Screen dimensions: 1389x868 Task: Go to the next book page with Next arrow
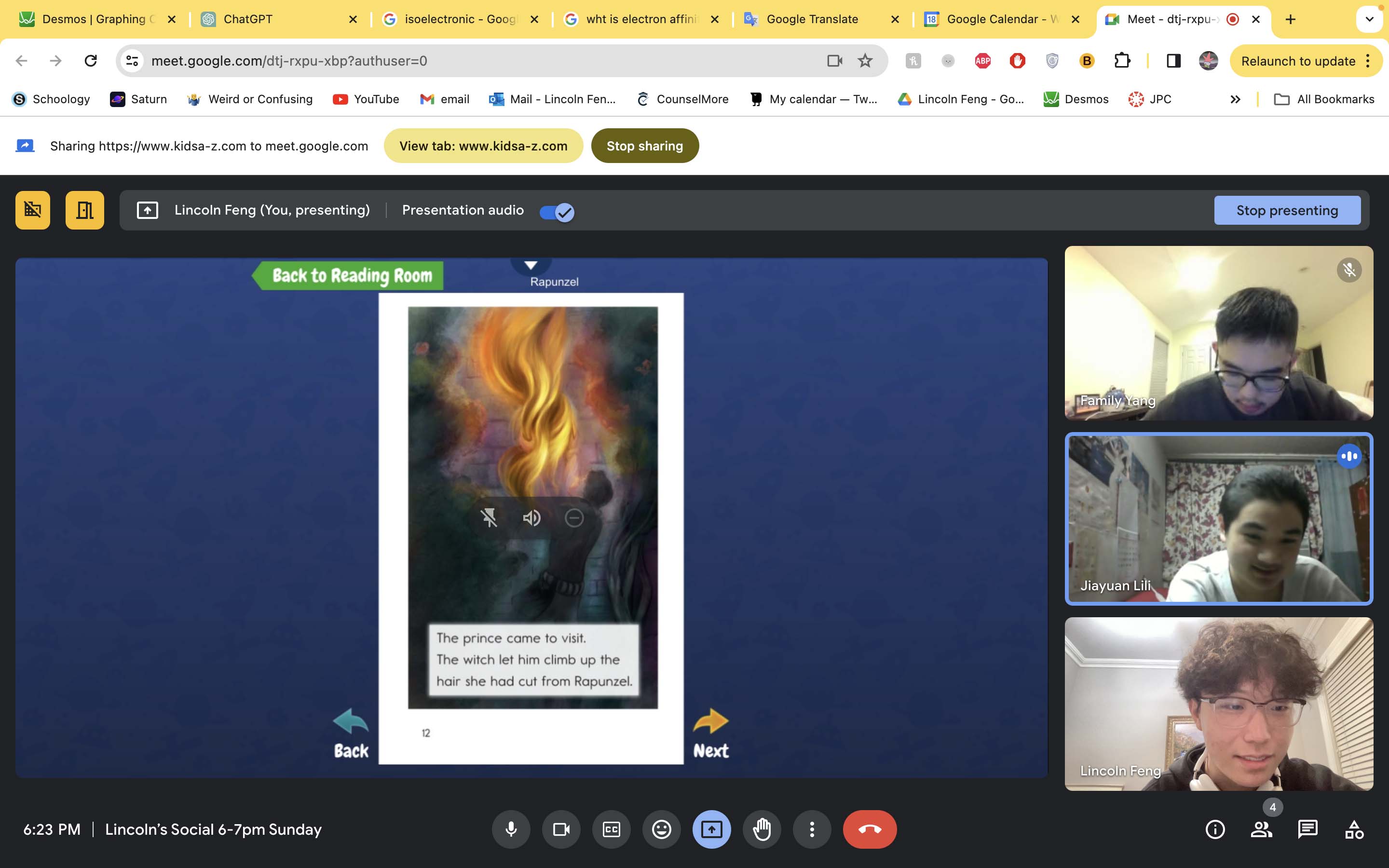coord(710,733)
